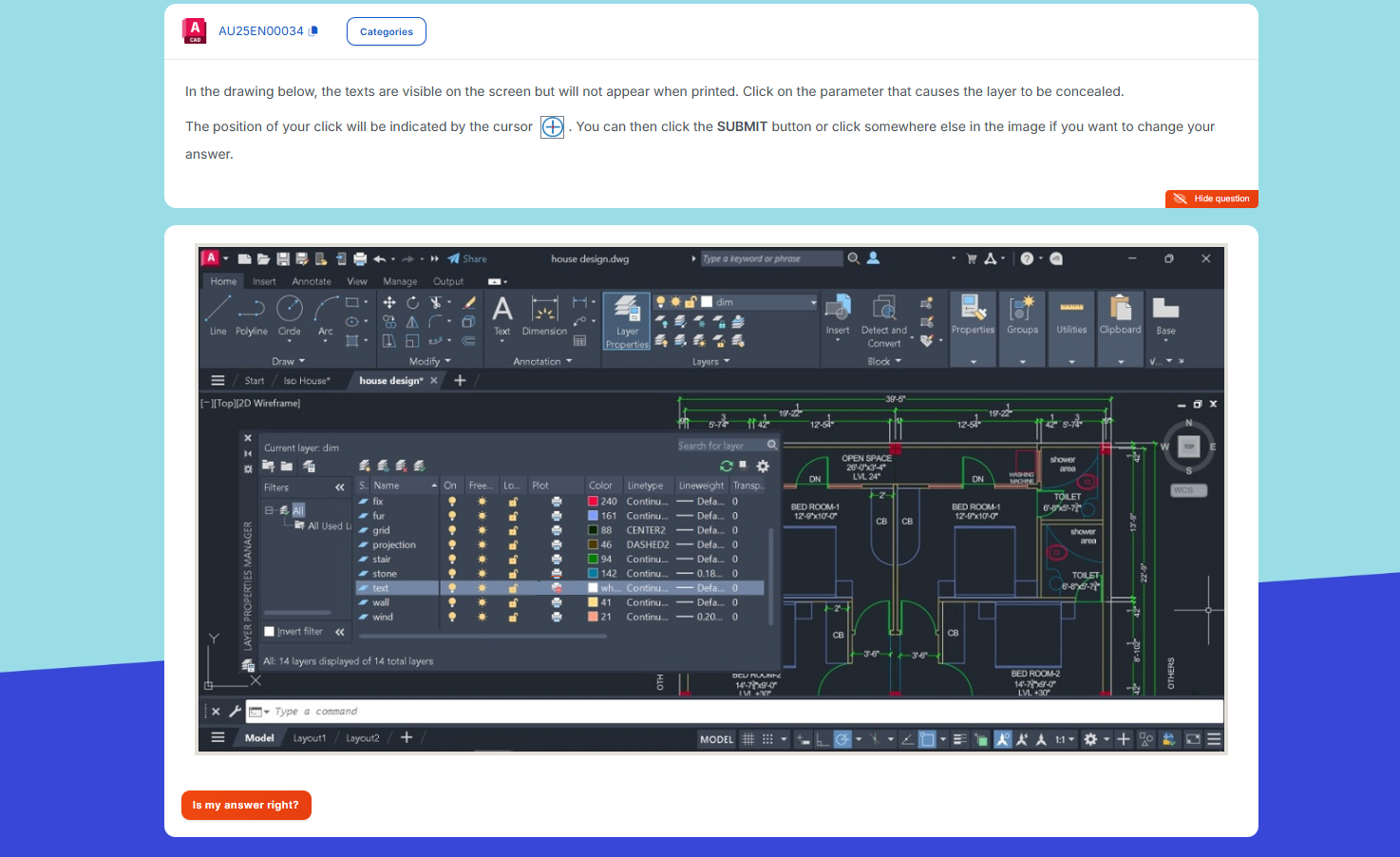
Task: Click the Groups panel icon
Action: (1022, 308)
